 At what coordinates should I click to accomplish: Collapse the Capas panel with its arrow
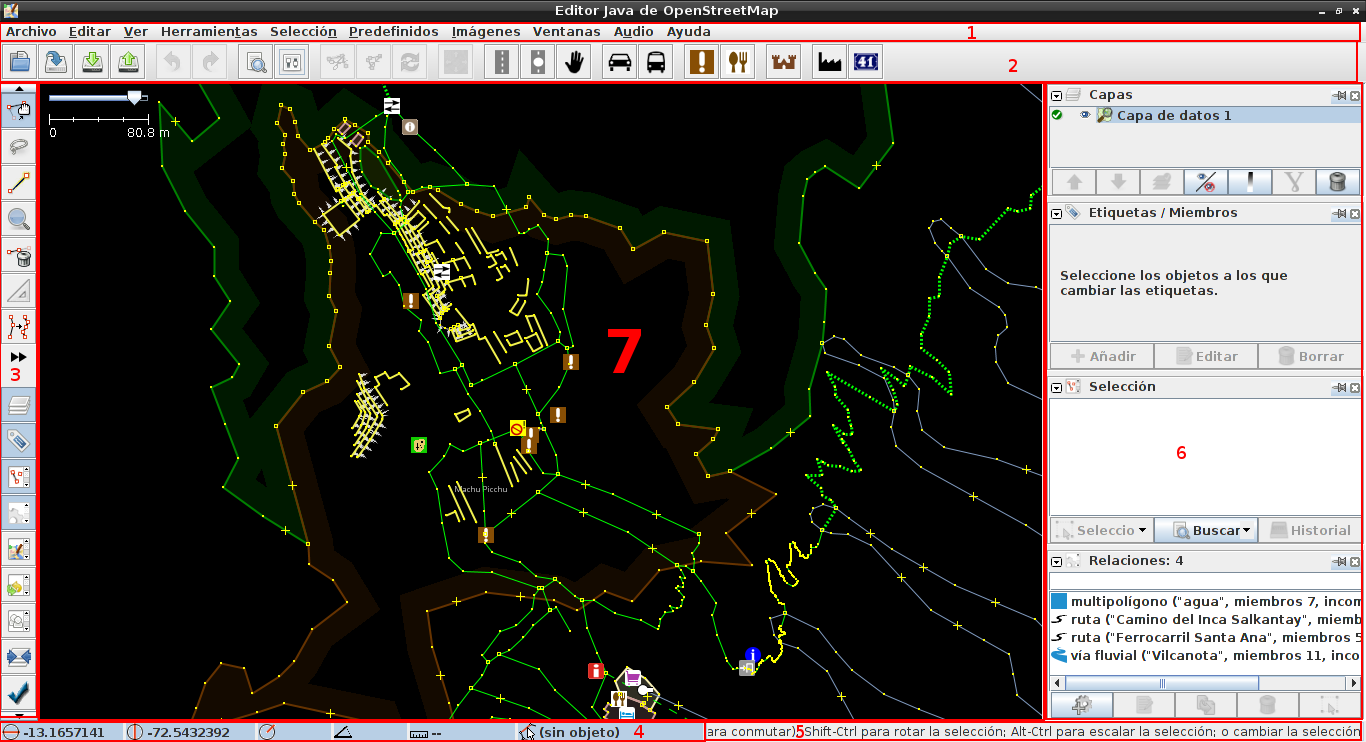[1056, 95]
